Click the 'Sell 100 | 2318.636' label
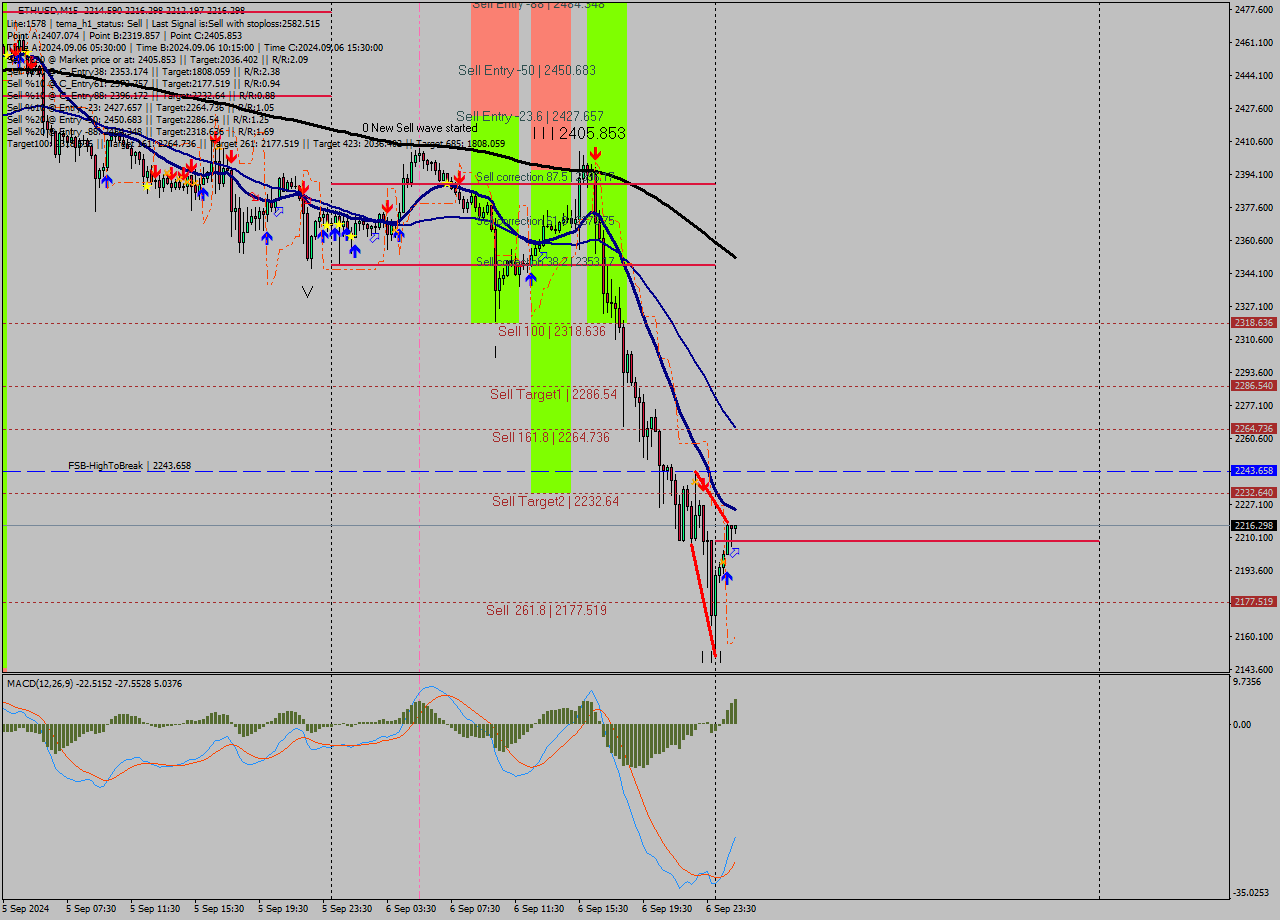The height and width of the screenshot is (920, 1280). click(x=552, y=331)
